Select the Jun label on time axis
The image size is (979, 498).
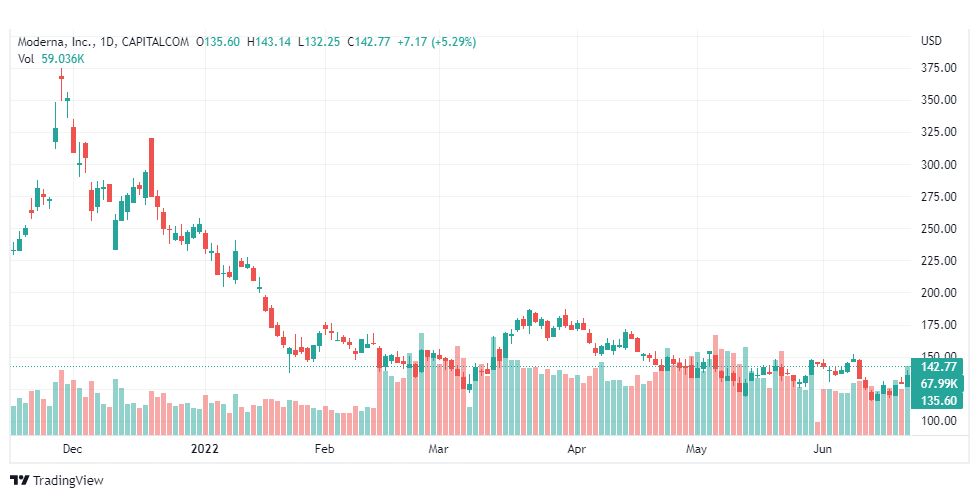823,449
